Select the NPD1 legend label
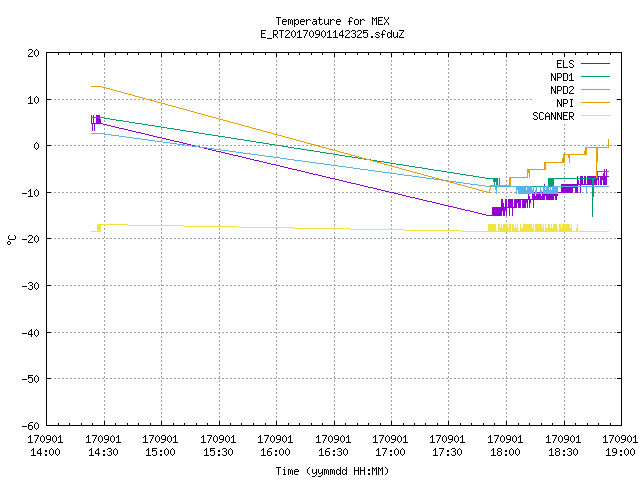The width and height of the screenshot is (640, 480). (562, 77)
